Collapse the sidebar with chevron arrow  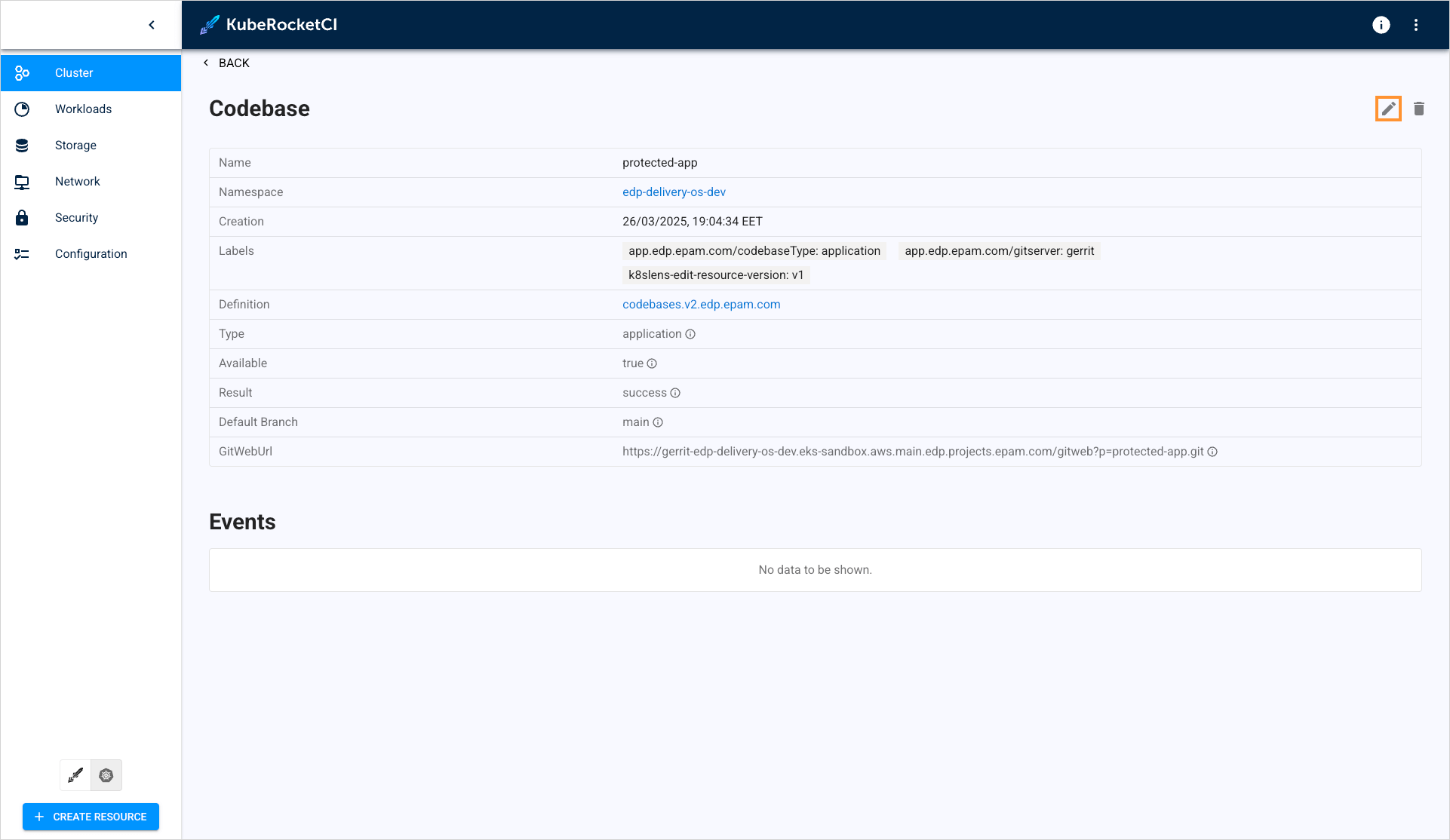click(152, 25)
